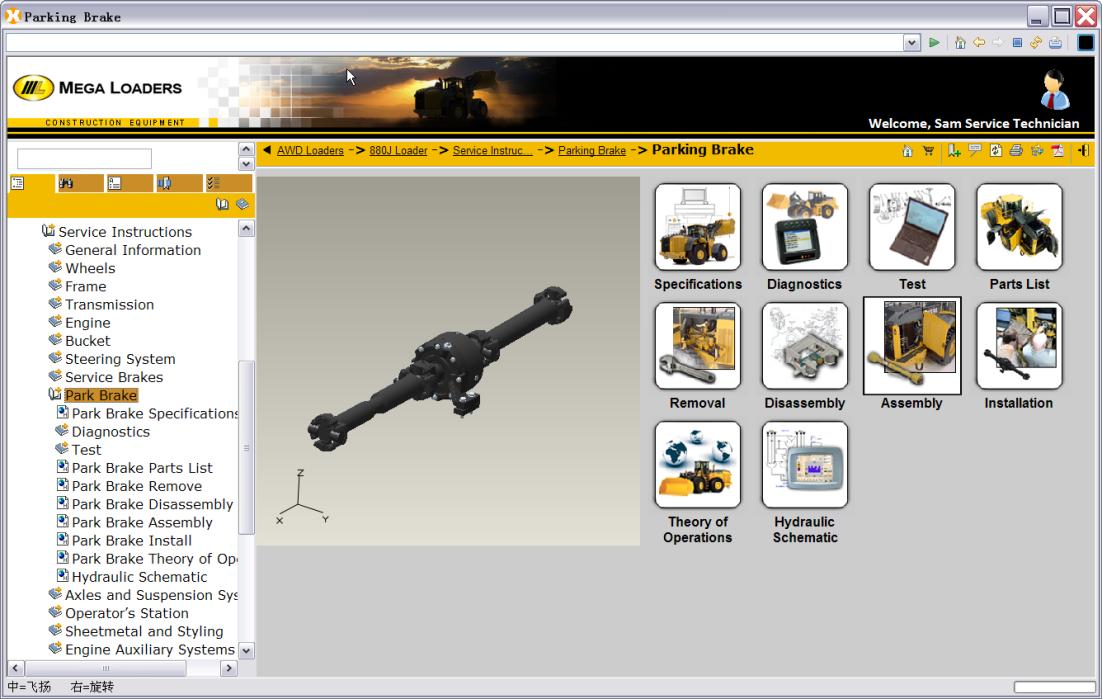Open the shopping cart icon
Screen dimensions: 1102x699
tap(928, 151)
